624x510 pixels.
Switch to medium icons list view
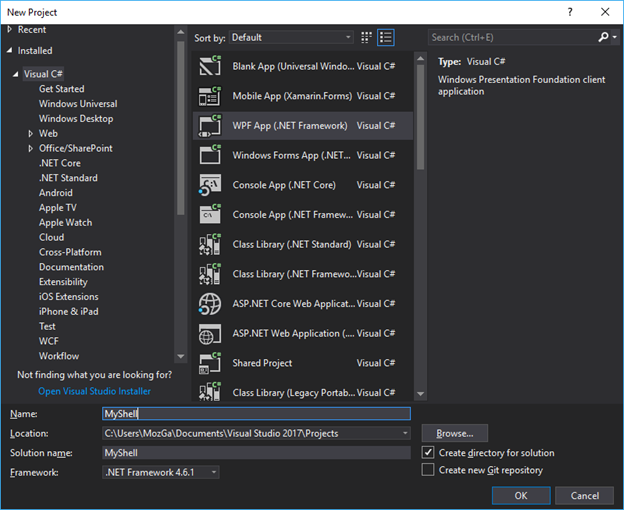coord(386,37)
